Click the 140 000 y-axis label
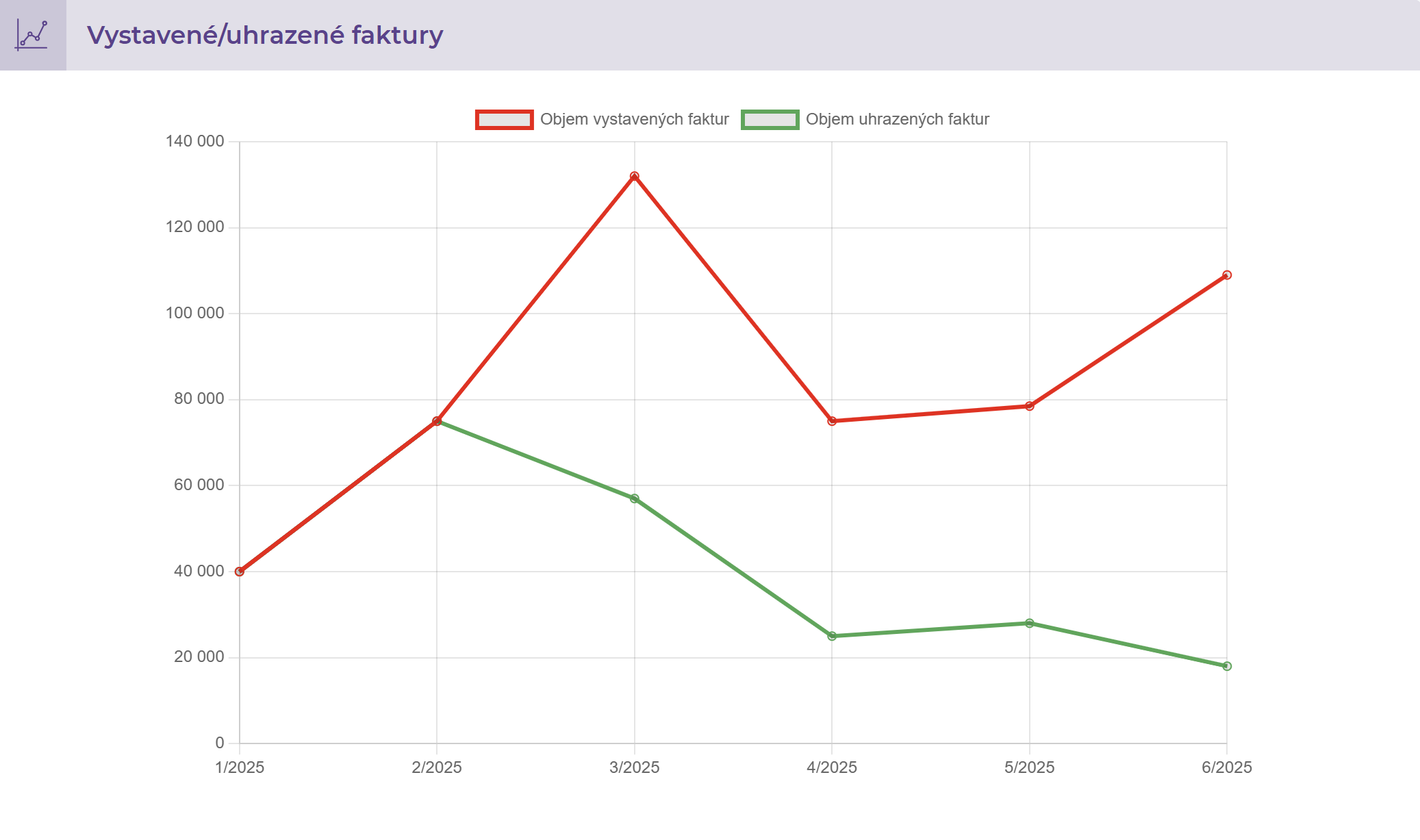This screenshot has height=840, width=1420. coord(194,141)
